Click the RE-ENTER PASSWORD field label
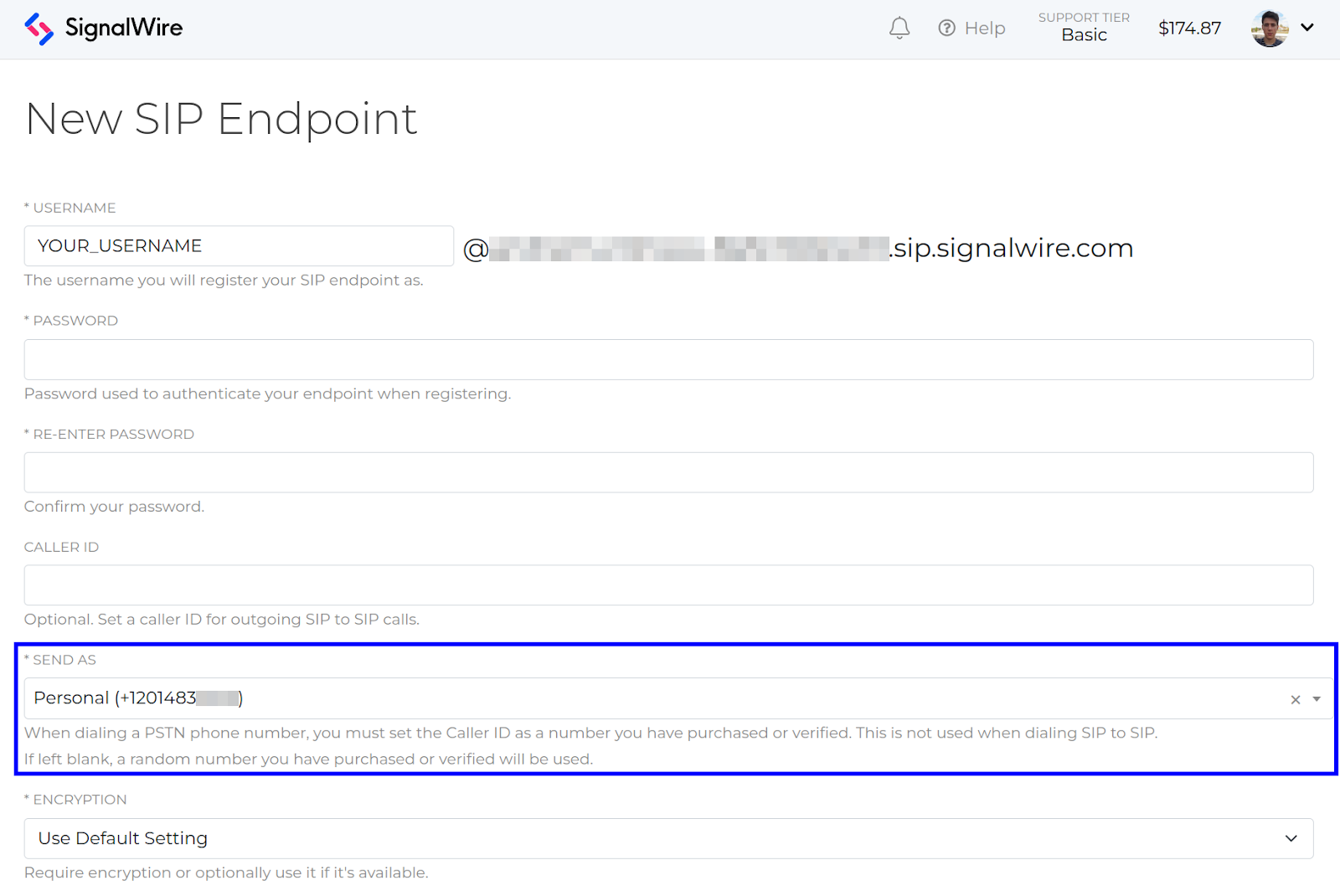Image resolution: width=1340 pixels, height=896 pixels. click(109, 434)
